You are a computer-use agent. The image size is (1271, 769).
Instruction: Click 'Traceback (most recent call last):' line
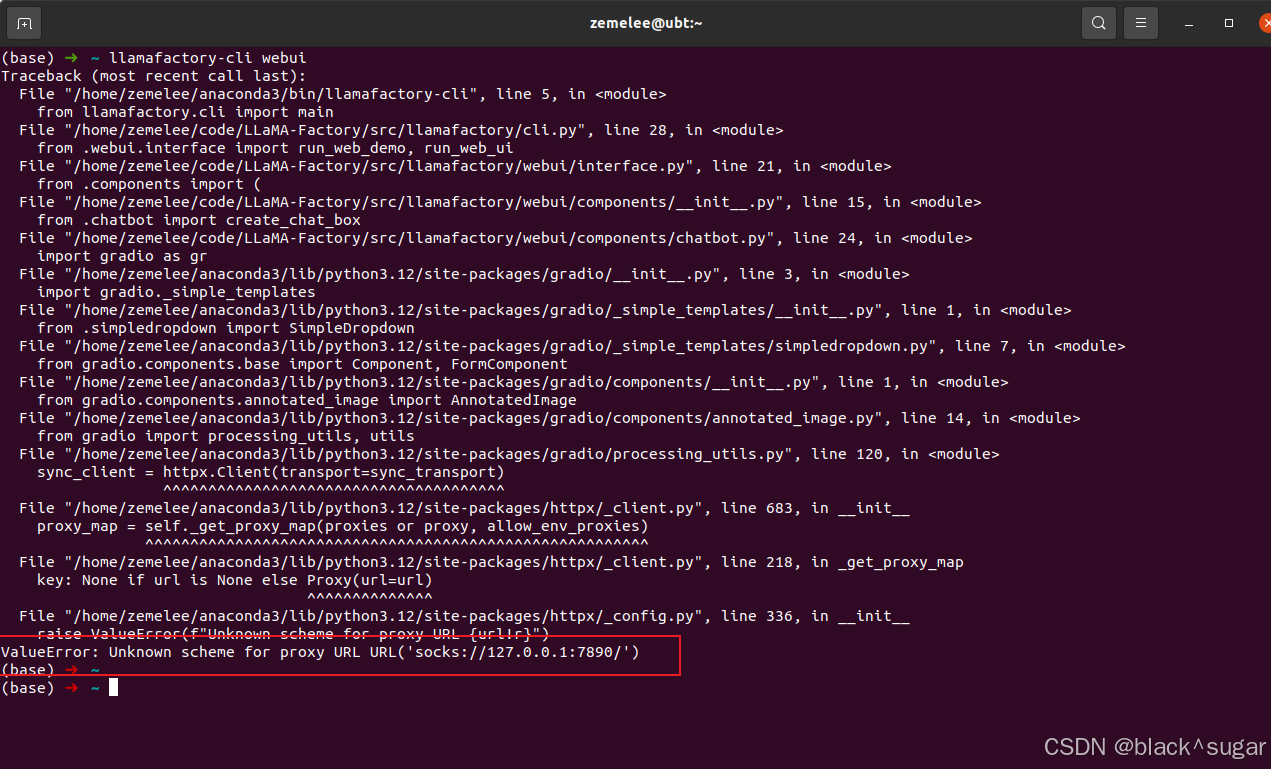coord(154,76)
